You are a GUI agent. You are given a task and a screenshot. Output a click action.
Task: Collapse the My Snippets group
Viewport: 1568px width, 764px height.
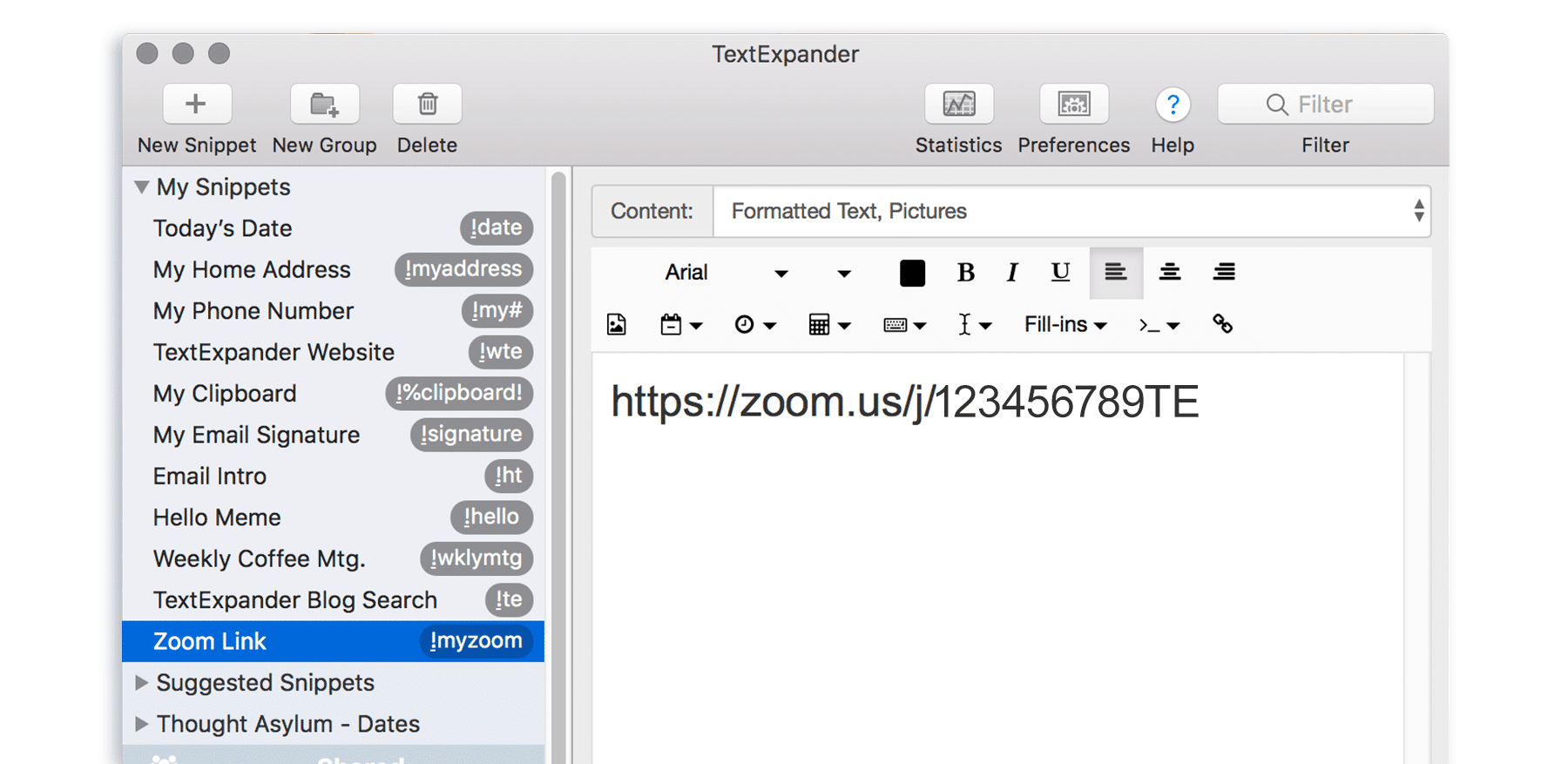(x=141, y=187)
